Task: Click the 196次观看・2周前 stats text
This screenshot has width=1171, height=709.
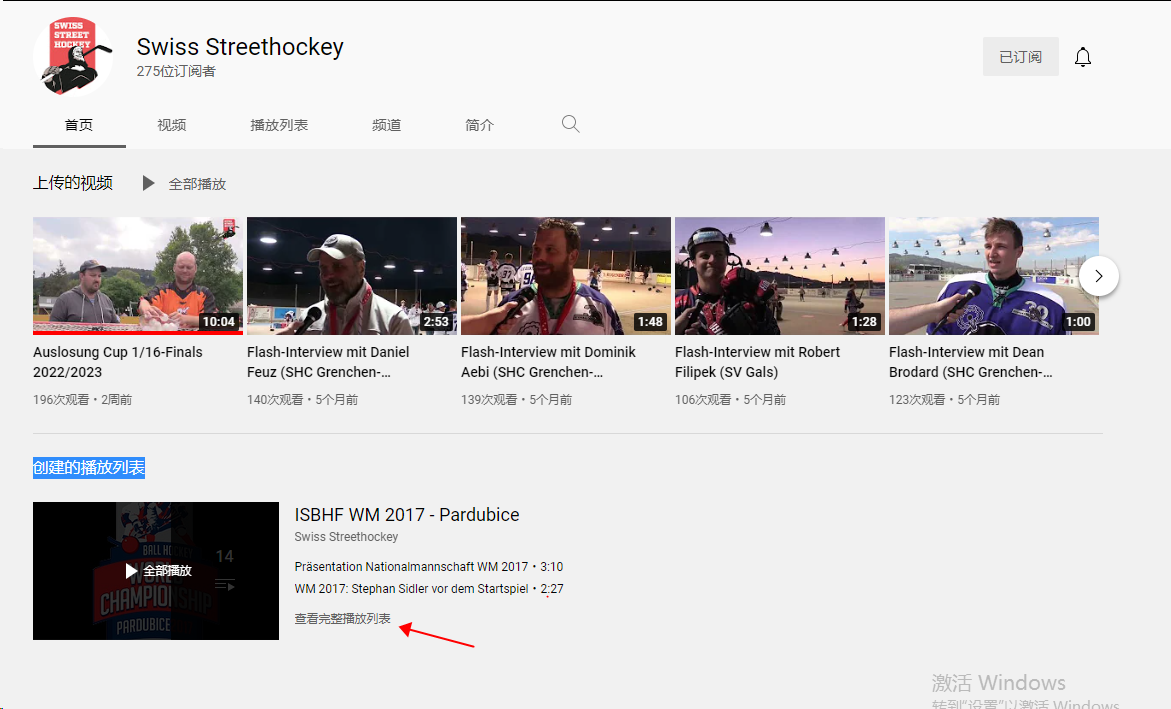Action: point(83,400)
